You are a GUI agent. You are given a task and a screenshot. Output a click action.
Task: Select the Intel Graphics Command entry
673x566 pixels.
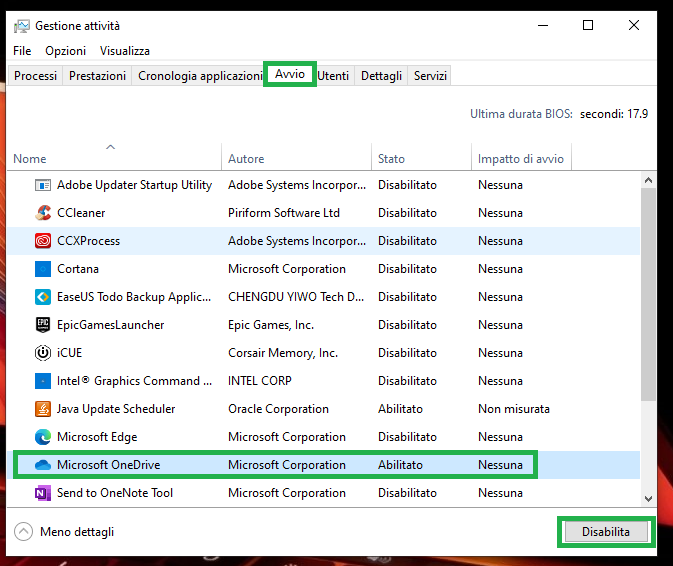(134, 381)
